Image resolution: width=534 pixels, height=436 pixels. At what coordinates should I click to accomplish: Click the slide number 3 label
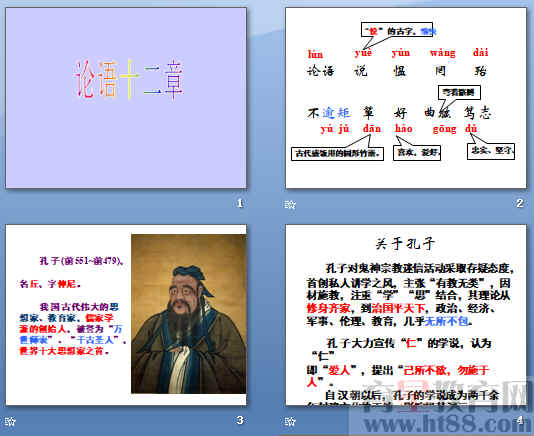tap(240, 420)
